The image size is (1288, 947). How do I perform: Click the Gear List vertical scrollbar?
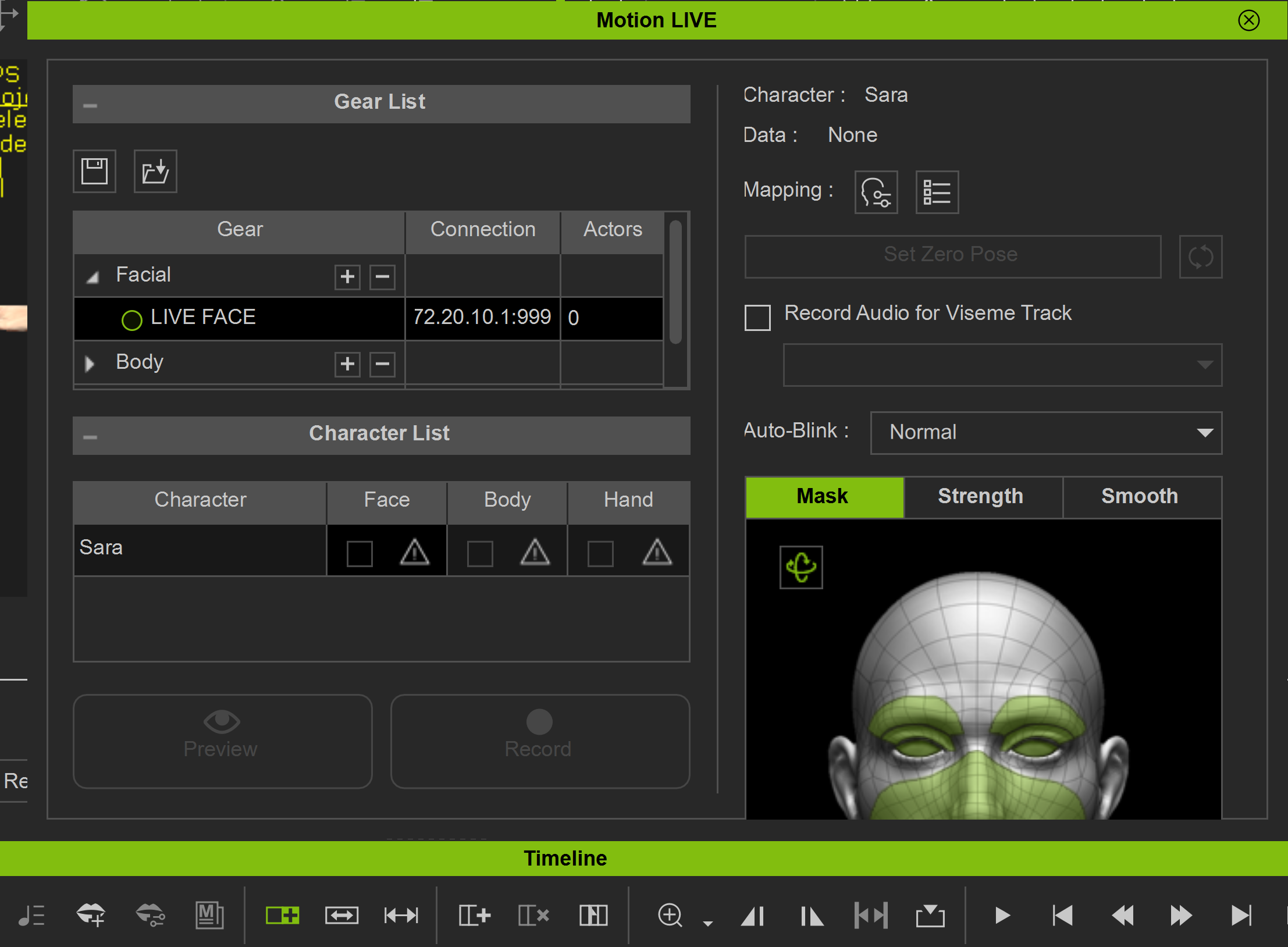[675, 282]
